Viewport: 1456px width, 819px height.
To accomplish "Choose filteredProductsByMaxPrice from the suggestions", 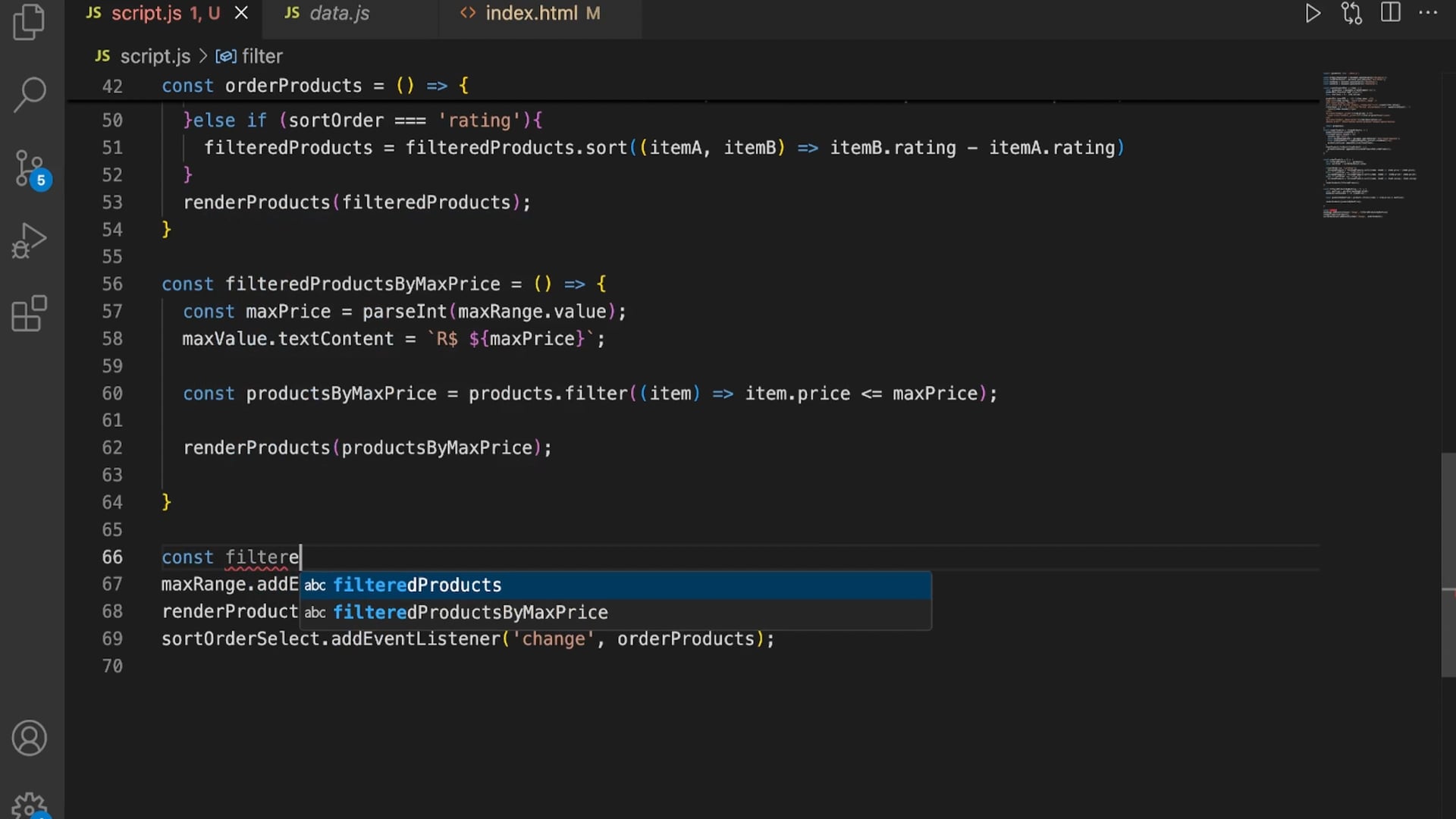I will (616, 612).
